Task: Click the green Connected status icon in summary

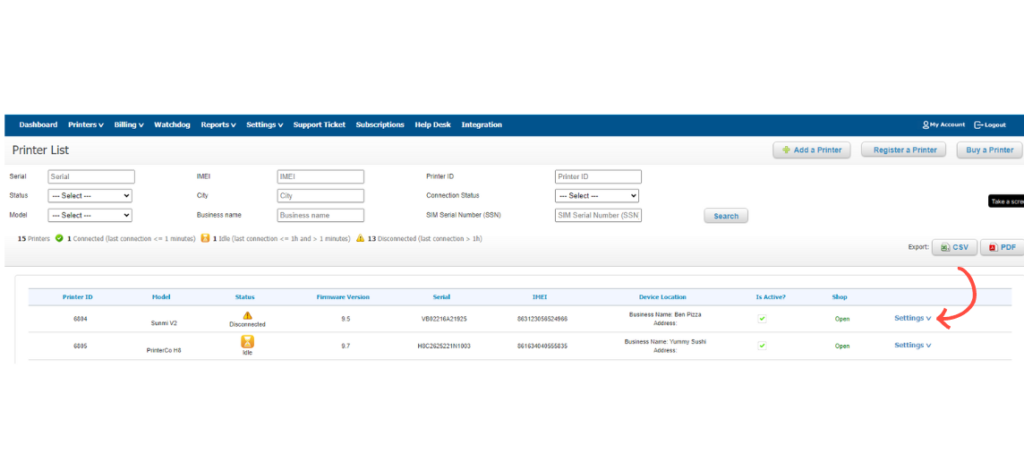Action: pyautogui.click(x=59, y=239)
